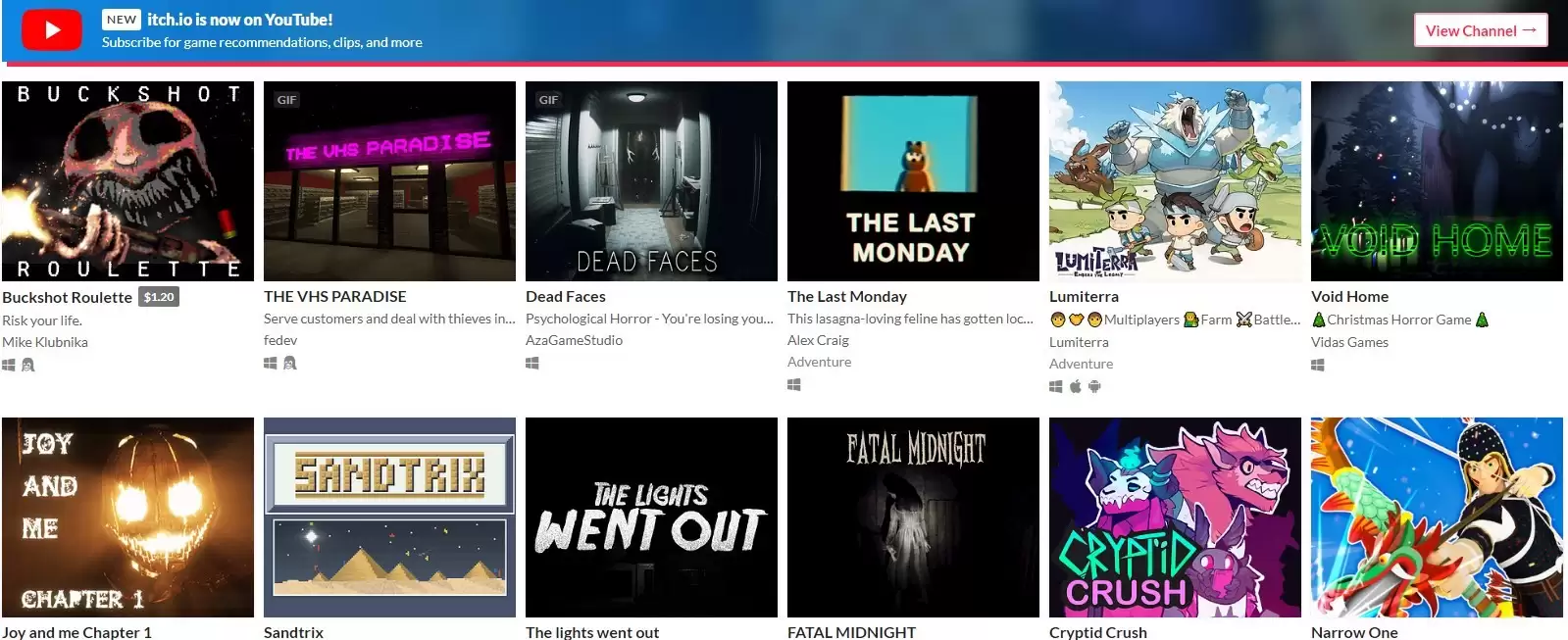Open the Buckshot Roulette title link
Screen dimensions: 1568x640
click(67, 297)
